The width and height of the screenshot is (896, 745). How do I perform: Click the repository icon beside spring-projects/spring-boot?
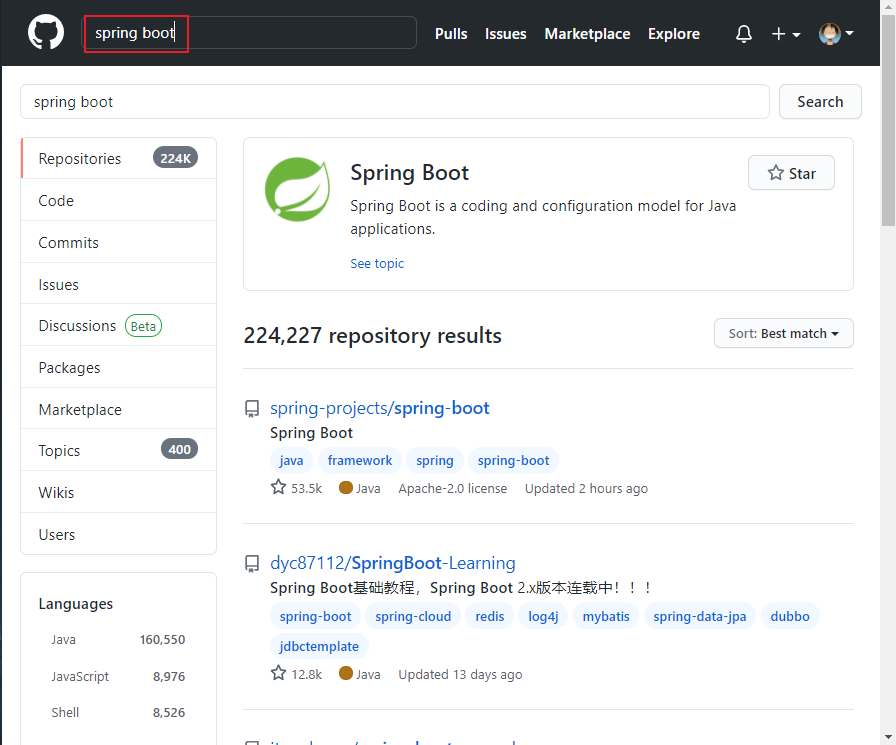point(252,408)
